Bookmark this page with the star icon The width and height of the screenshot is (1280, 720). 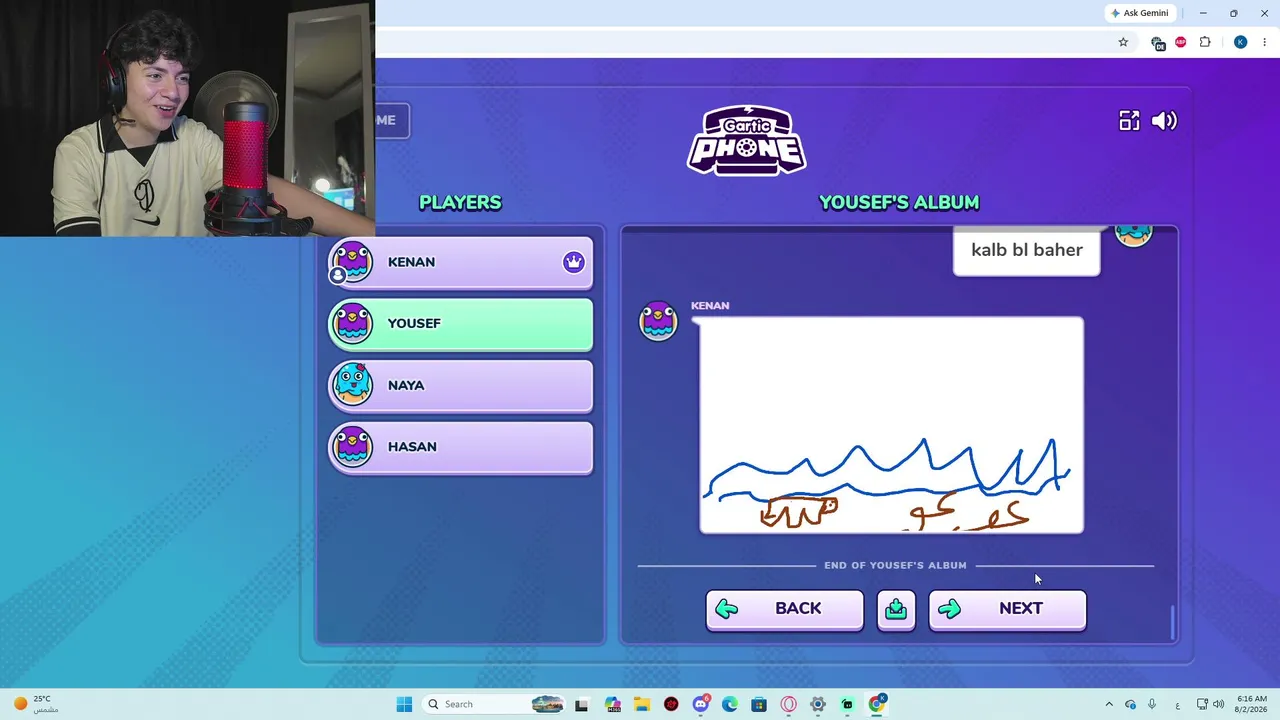pos(1123,42)
